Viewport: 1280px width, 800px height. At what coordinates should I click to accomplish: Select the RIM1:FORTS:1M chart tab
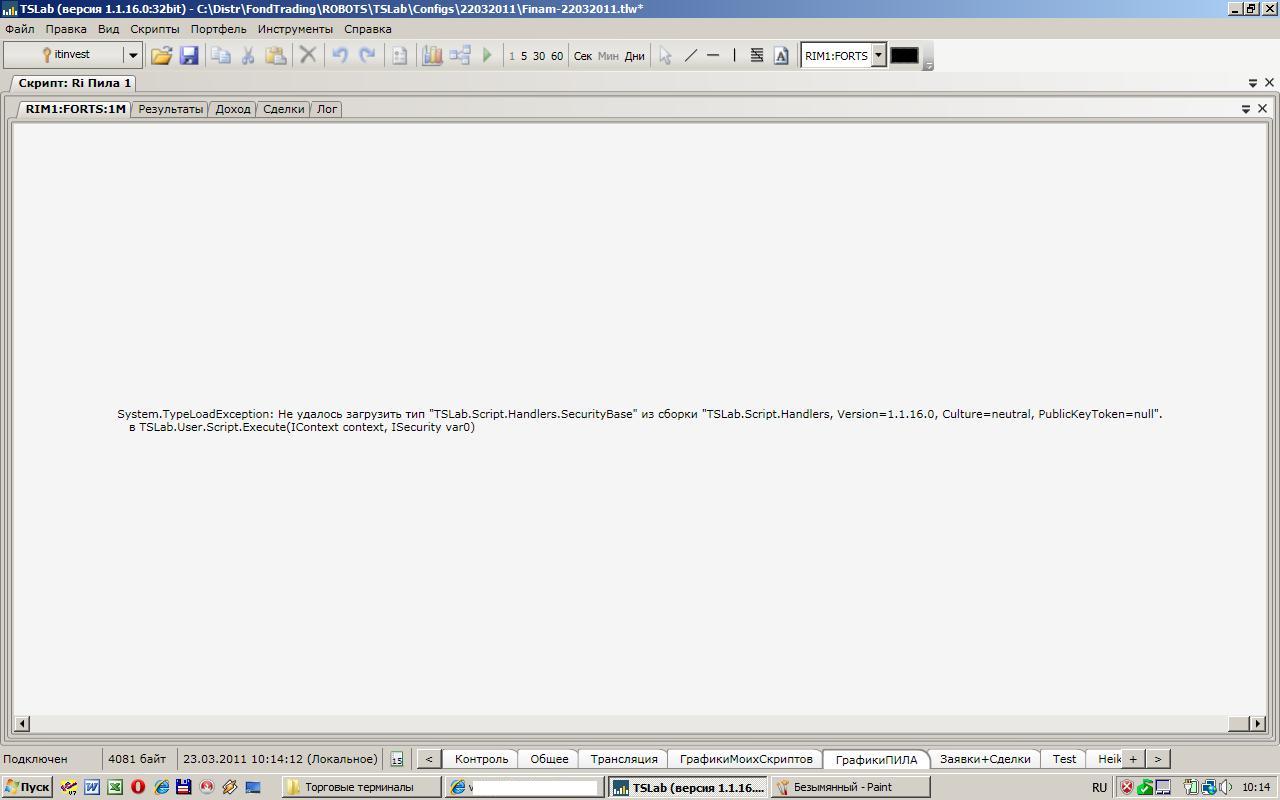pyautogui.click(x=75, y=109)
